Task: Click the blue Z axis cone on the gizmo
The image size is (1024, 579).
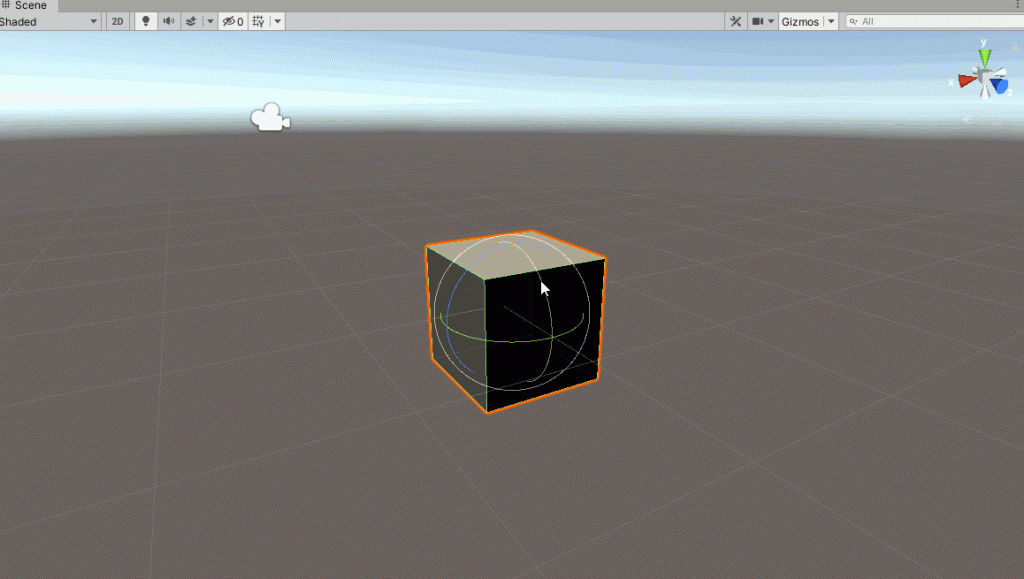Action: [x=1000, y=85]
